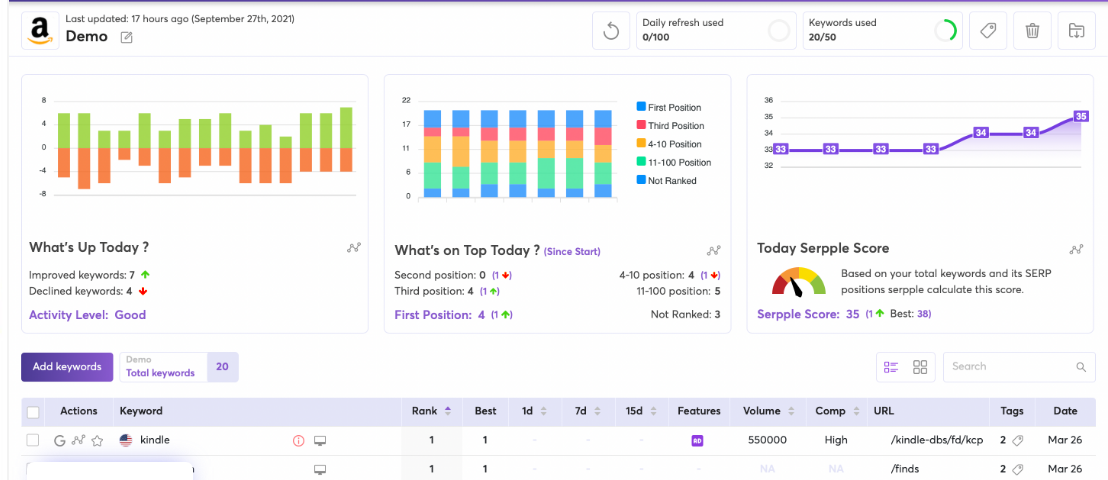Switch to list view layout
1108x480 pixels.
(x=891, y=367)
